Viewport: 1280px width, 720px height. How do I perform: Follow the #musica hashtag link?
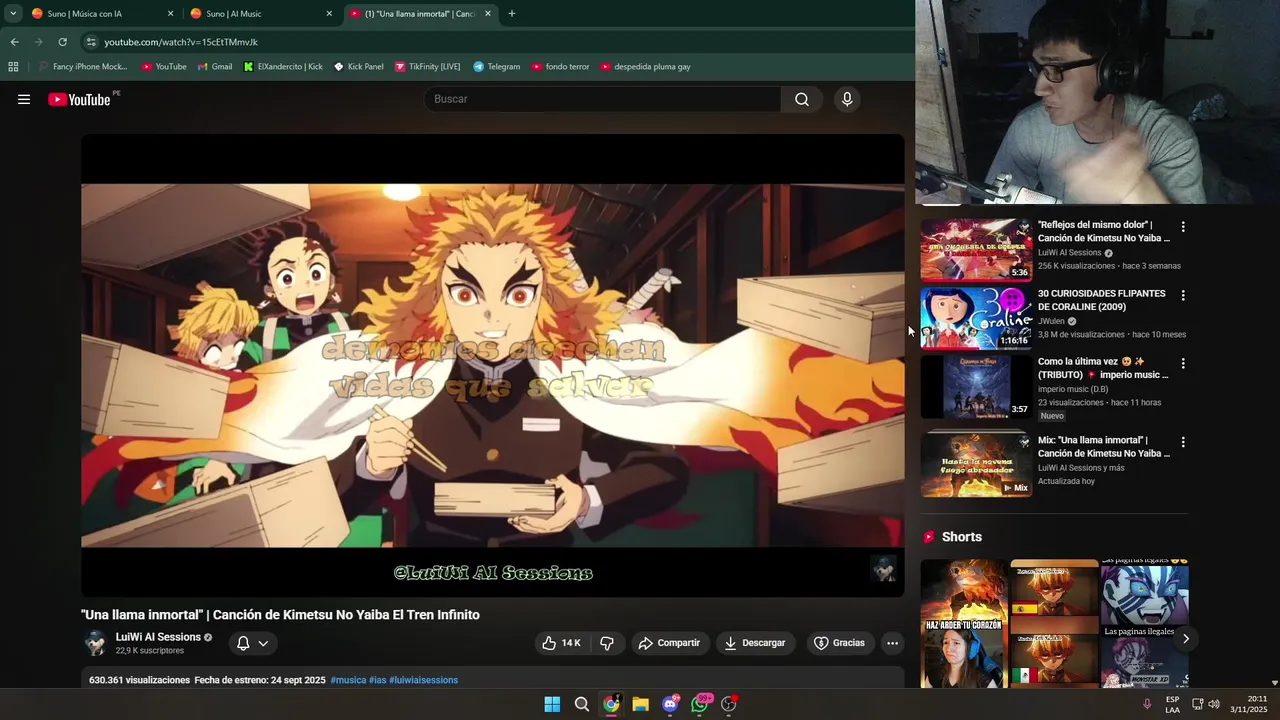(348, 680)
